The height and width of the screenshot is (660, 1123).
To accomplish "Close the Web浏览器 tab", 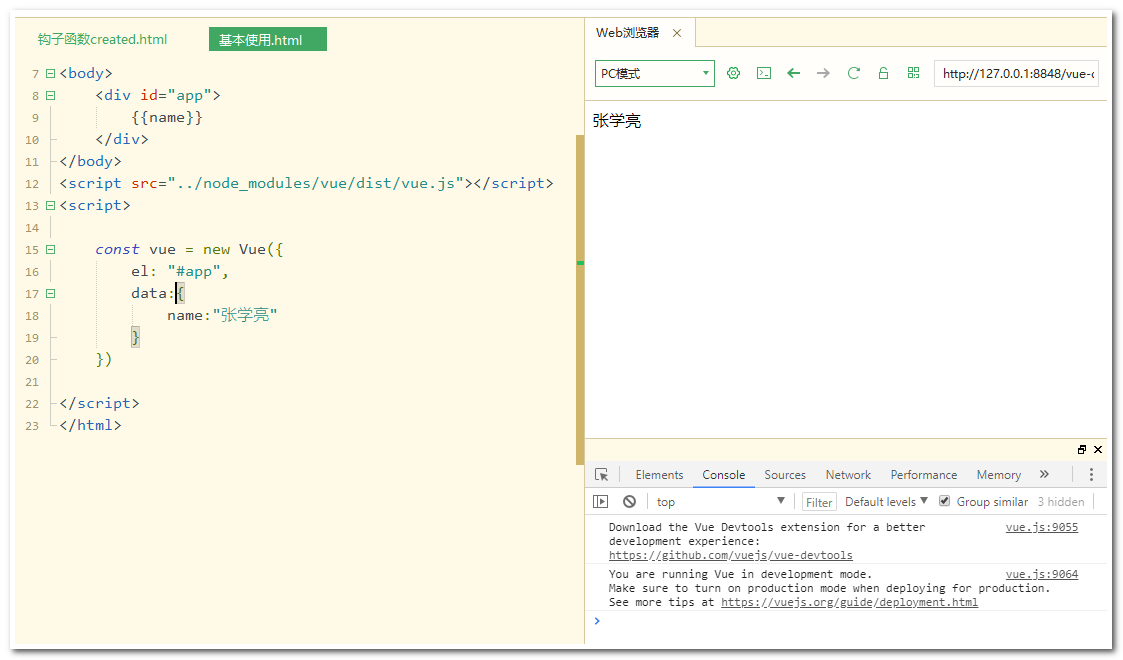I will click(x=677, y=33).
